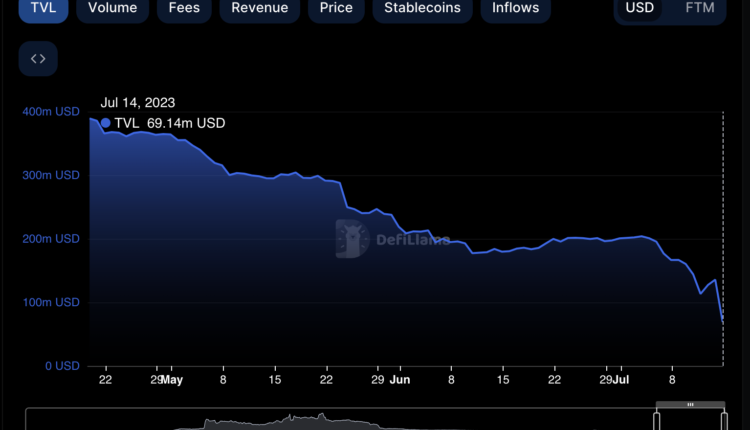Screen dimensions: 750x430
Task: Toggle the TVL chart metric
Action: click(x=43, y=8)
